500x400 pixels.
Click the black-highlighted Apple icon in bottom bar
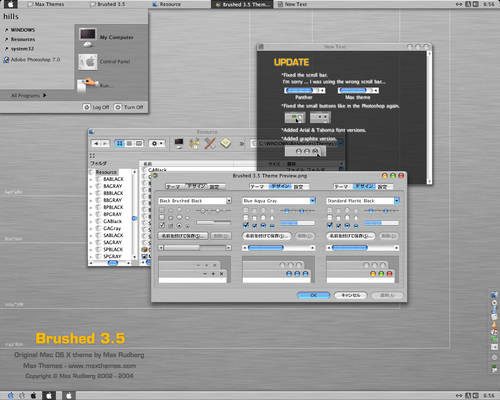click(49, 395)
